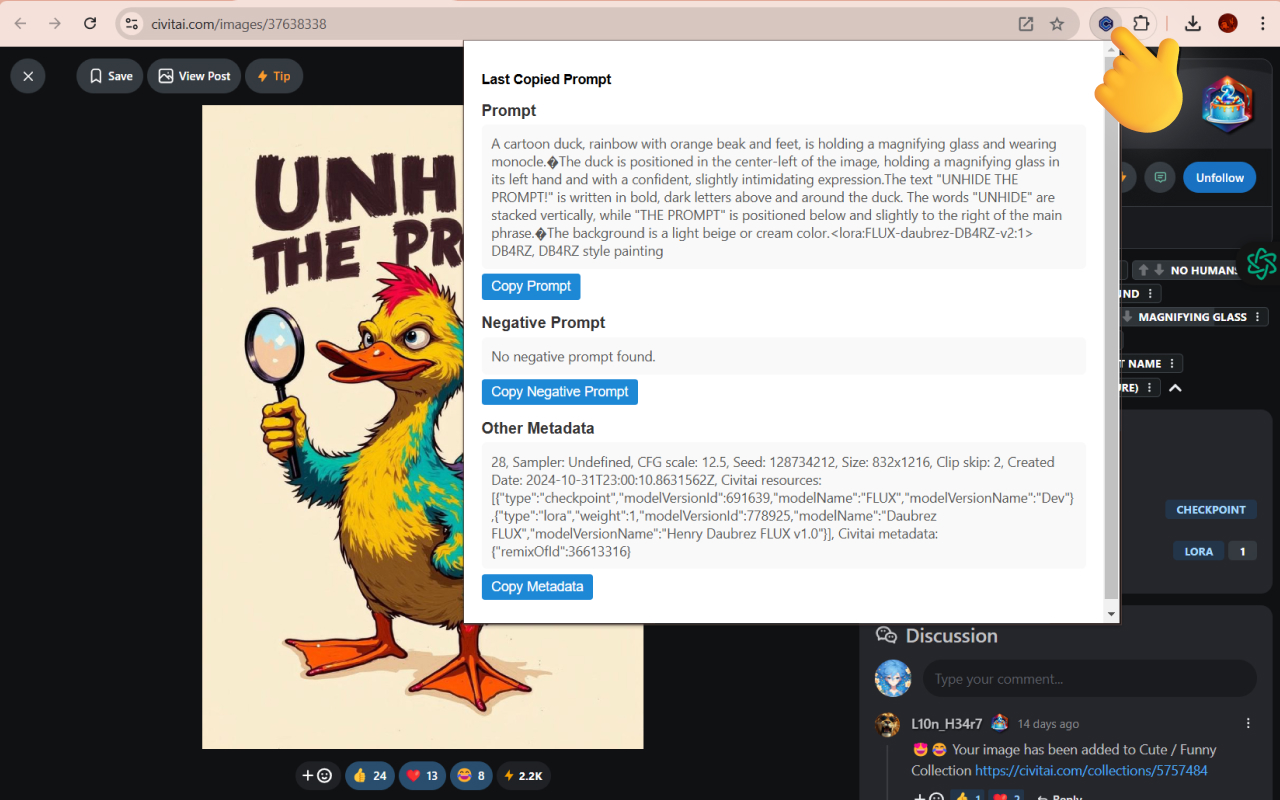Tip the creator with Buzz
The height and width of the screenshot is (800, 1280).
[x=274, y=76]
